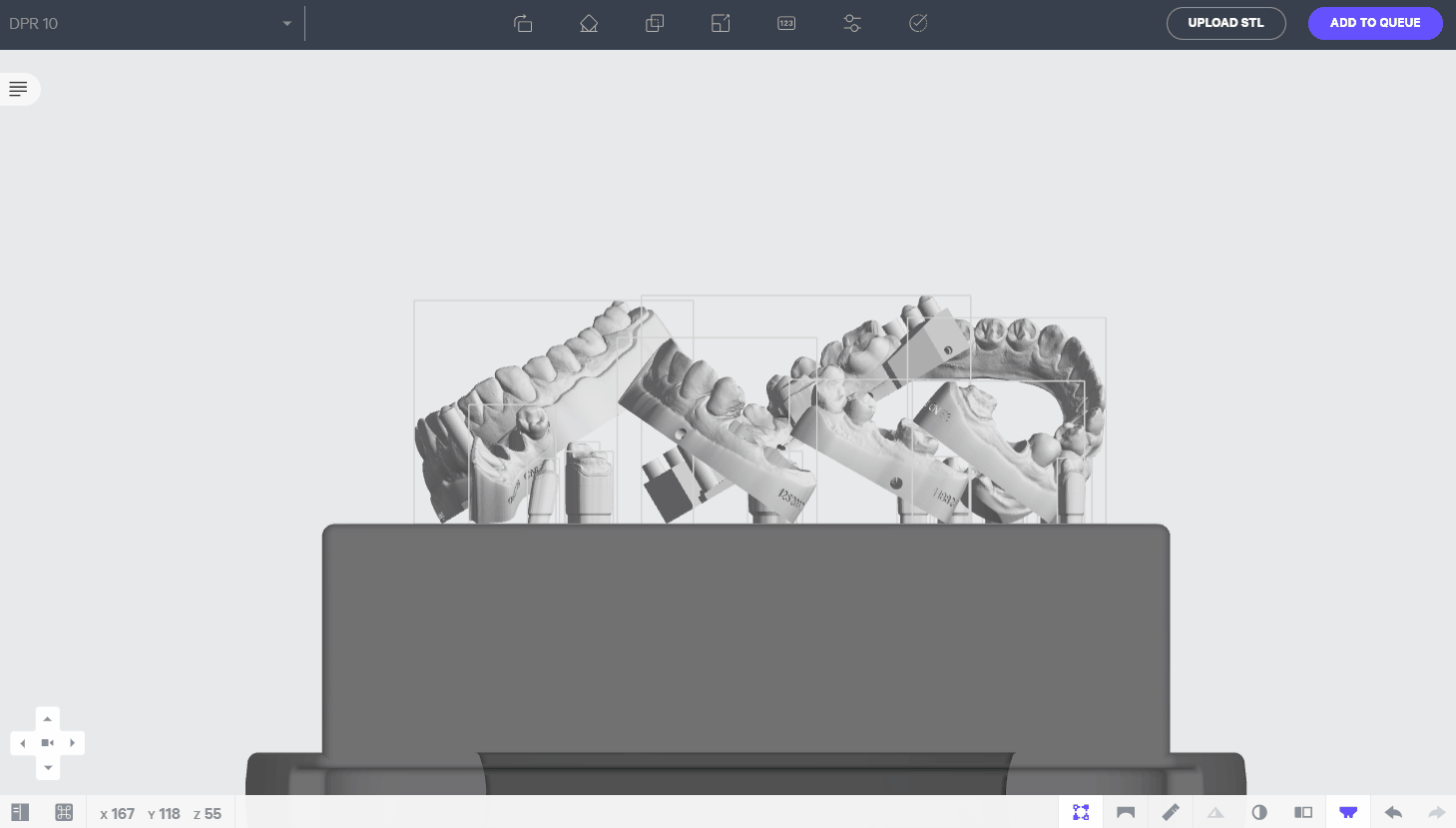Open the documentation book icon
Image resolution: width=1456 pixels, height=828 pixels.
(20, 812)
